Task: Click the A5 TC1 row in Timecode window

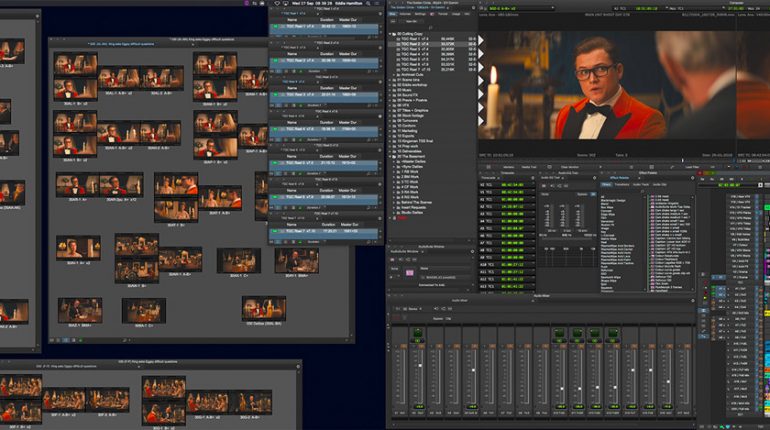Action: (507, 228)
